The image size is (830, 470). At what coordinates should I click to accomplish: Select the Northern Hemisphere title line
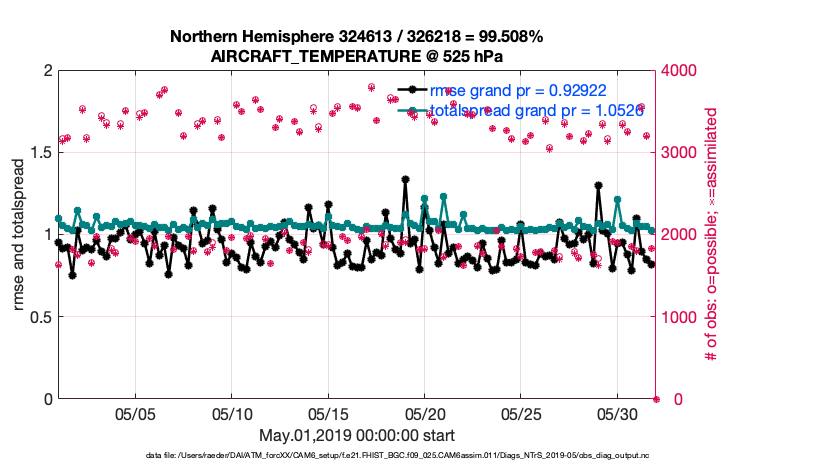click(357, 37)
